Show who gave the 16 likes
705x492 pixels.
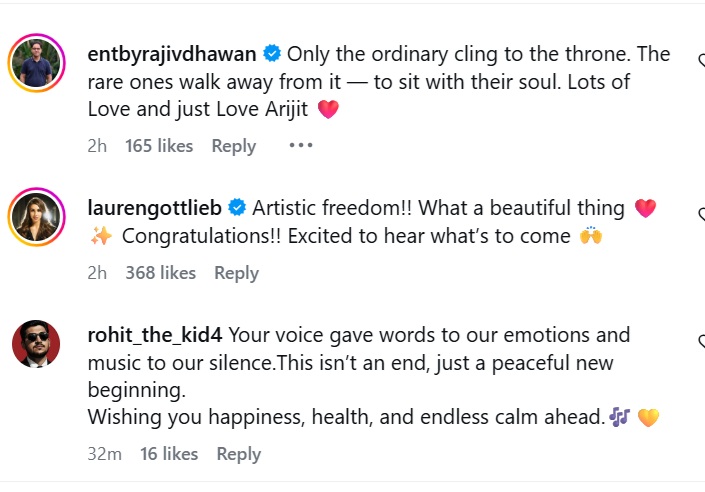click(x=169, y=454)
